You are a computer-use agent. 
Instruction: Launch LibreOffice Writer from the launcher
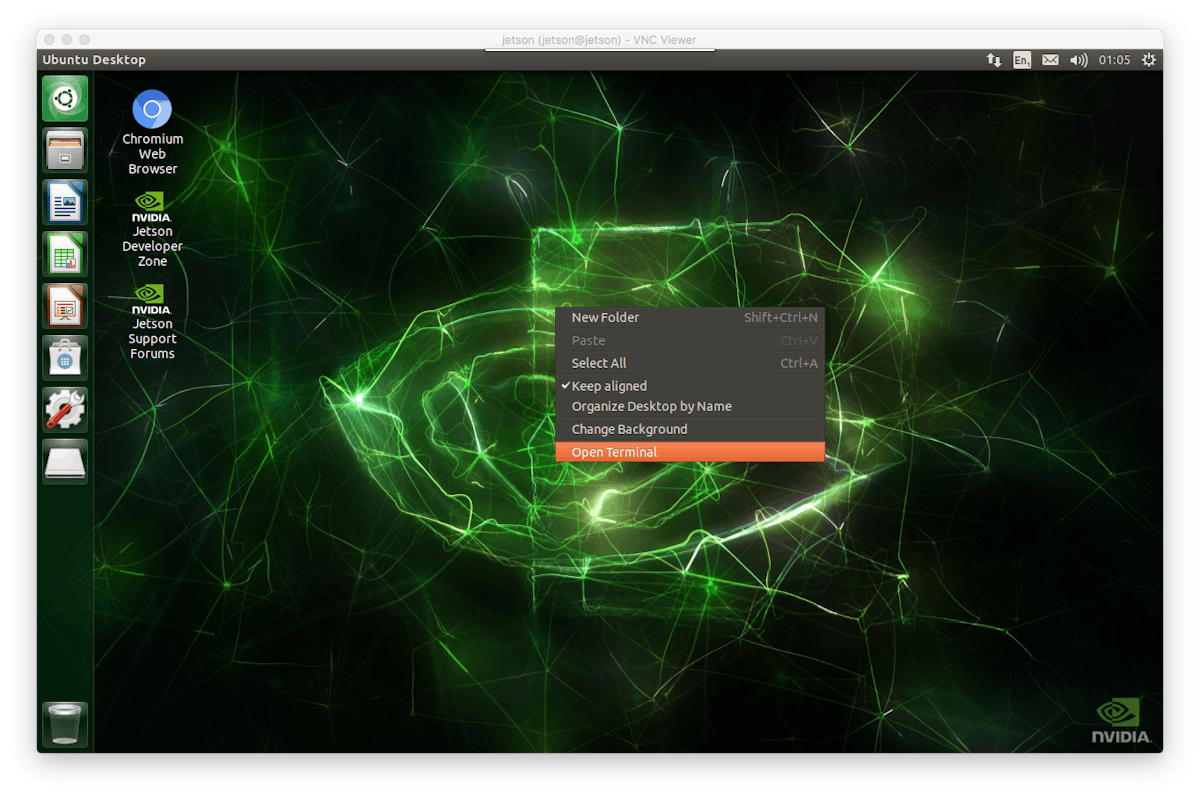64,202
